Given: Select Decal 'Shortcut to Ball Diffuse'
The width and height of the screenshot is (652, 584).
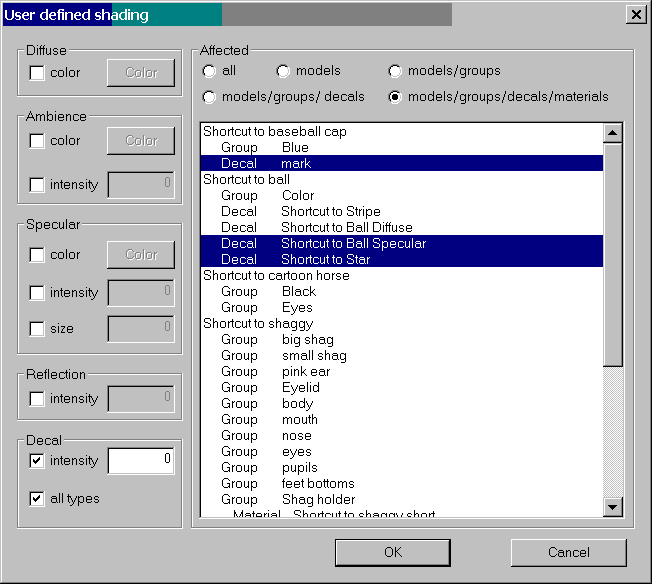Looking at the screenshot, I should (402, 228).
